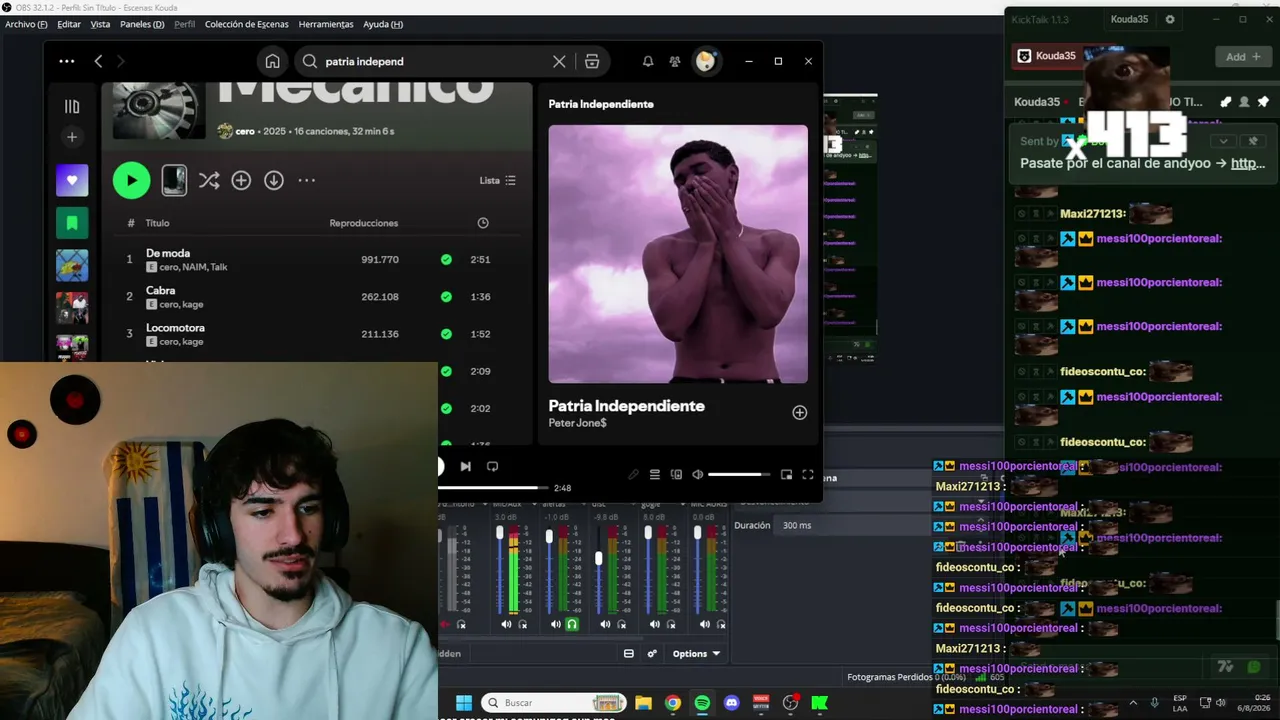Open KickTalk settings gear

1170,19
